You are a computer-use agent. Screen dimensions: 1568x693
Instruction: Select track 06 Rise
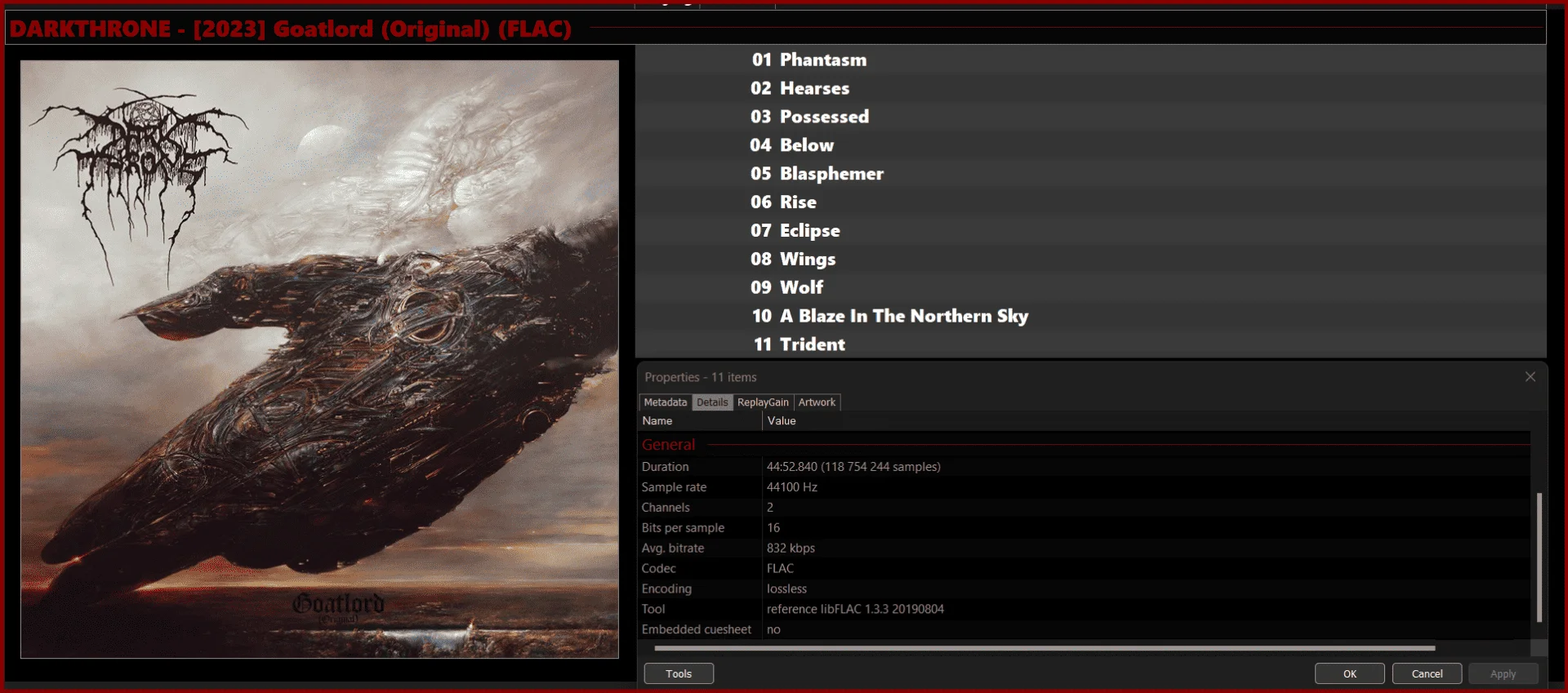click(x=1091, y=202)
